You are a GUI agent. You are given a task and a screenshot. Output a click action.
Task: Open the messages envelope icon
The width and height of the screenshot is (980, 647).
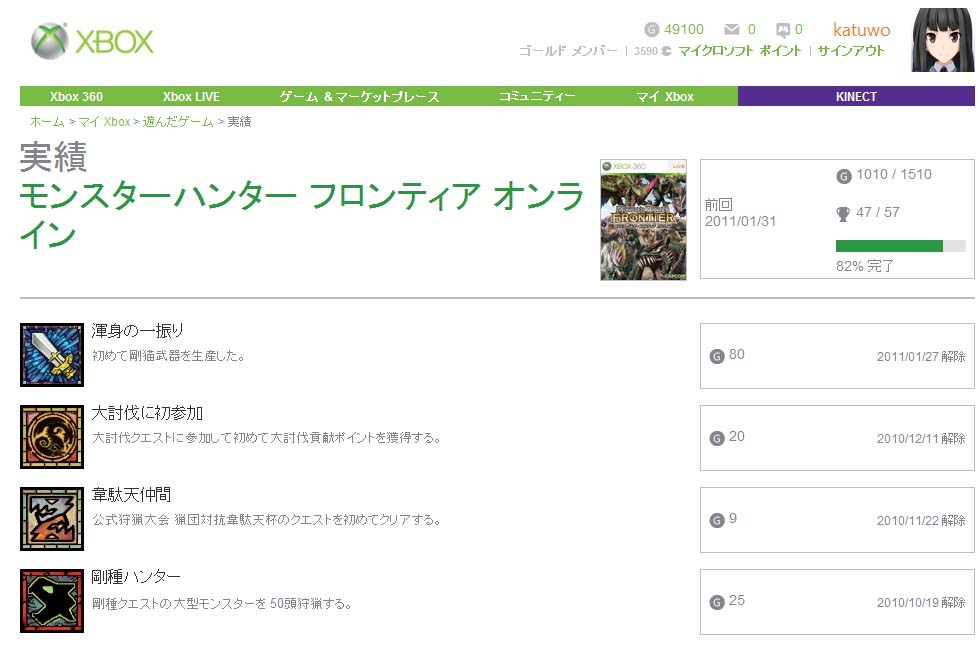(731, 29)
